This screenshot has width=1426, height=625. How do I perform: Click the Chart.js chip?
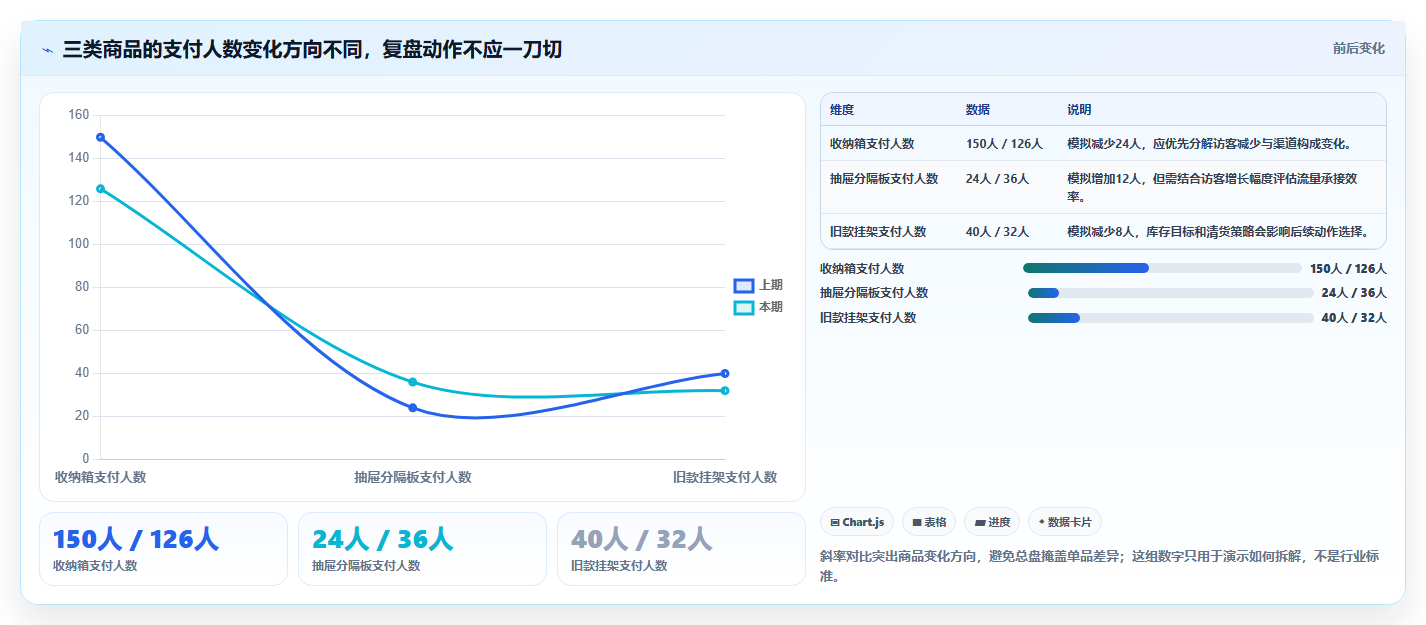857,522
